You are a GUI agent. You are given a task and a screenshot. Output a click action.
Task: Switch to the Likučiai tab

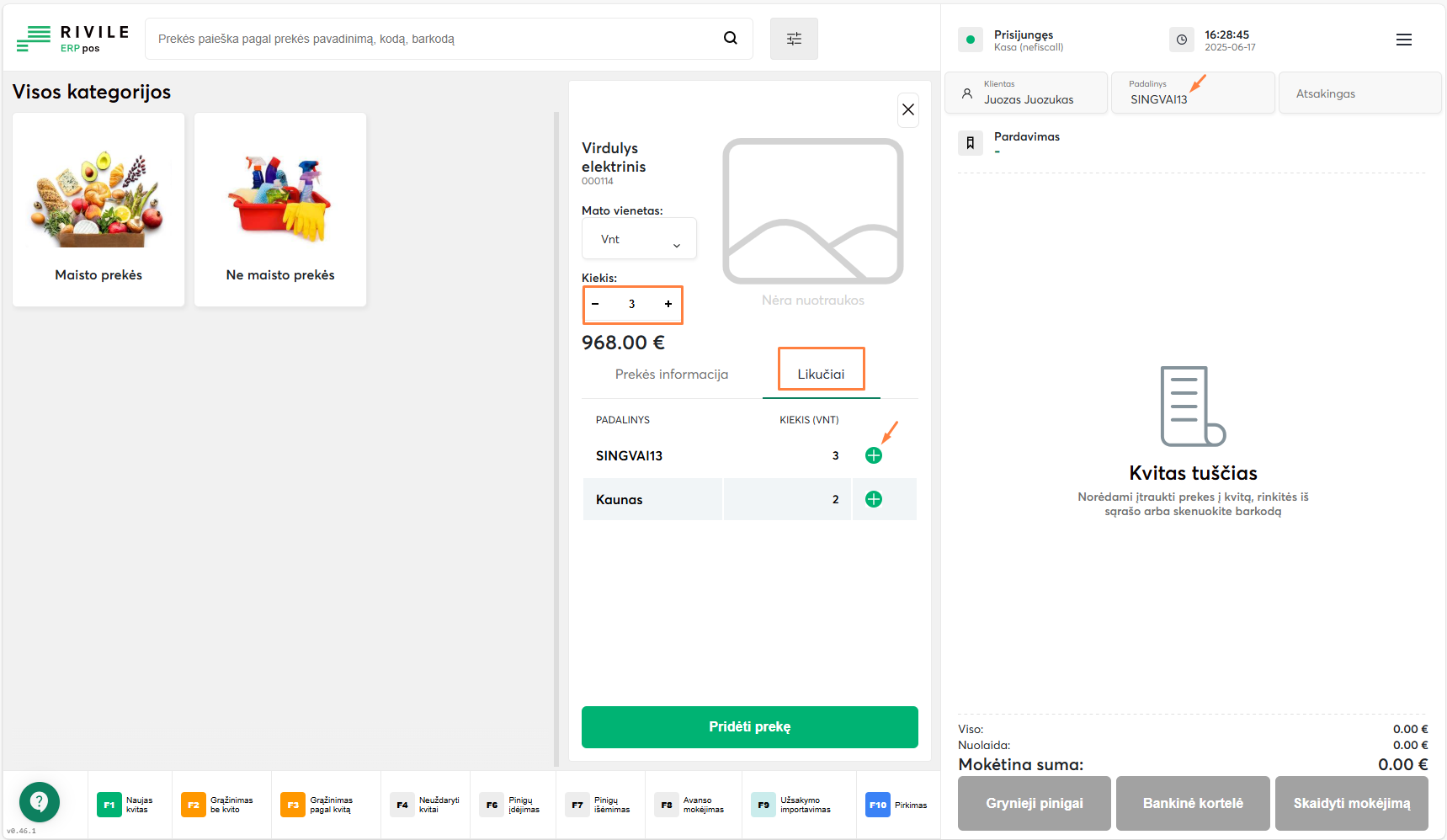821,374
